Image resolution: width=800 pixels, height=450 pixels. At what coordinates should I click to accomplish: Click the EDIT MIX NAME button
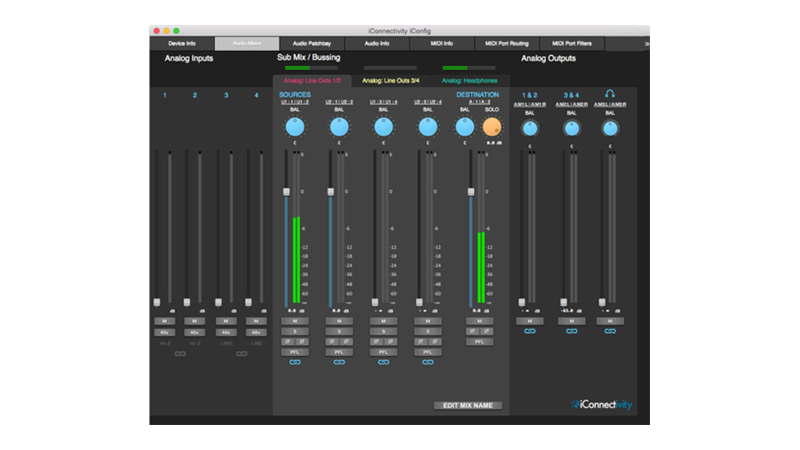coord(468,406)
